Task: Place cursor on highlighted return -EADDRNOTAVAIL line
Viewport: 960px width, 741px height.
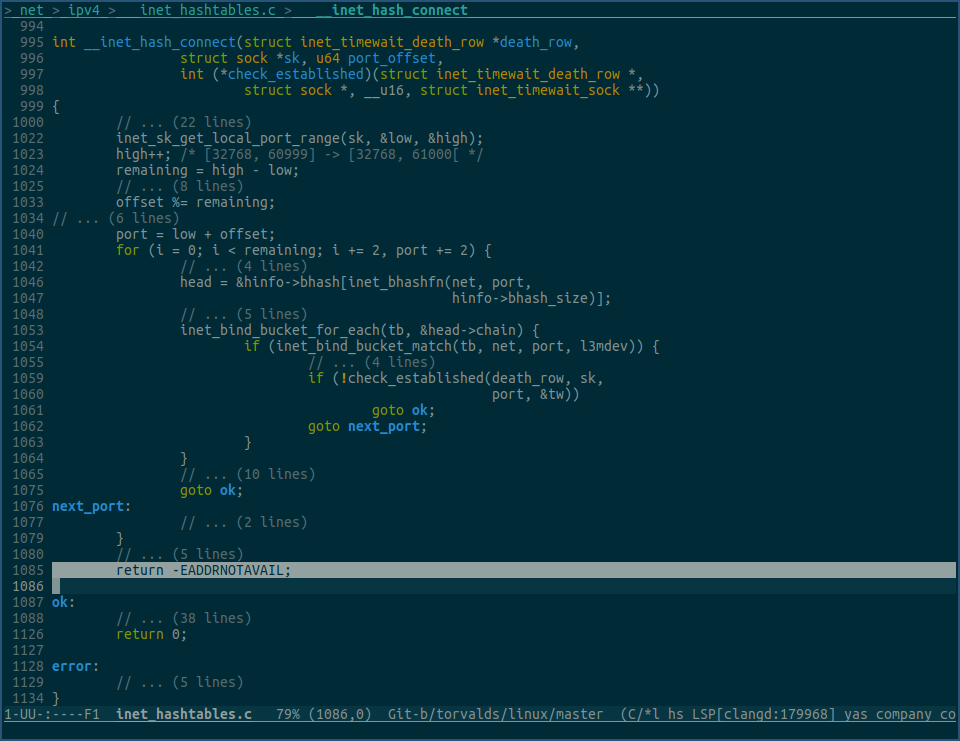Action: click(x=203, y=570)
